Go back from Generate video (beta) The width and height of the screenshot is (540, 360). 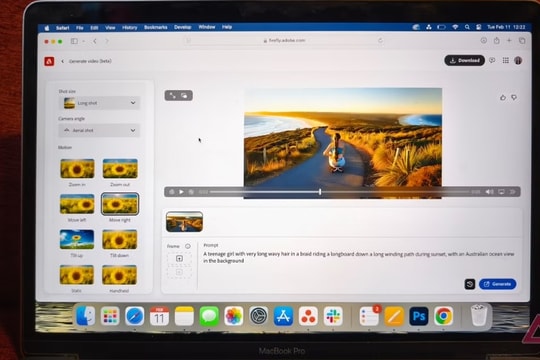coord(62,61)
